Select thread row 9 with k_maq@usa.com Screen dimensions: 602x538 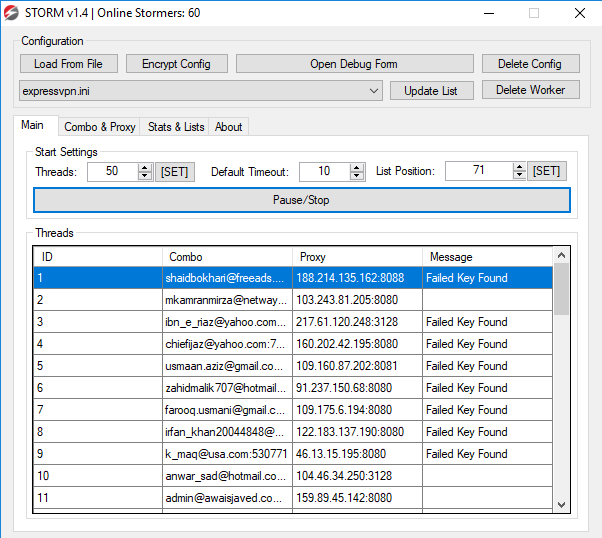(x=293, y=454)
